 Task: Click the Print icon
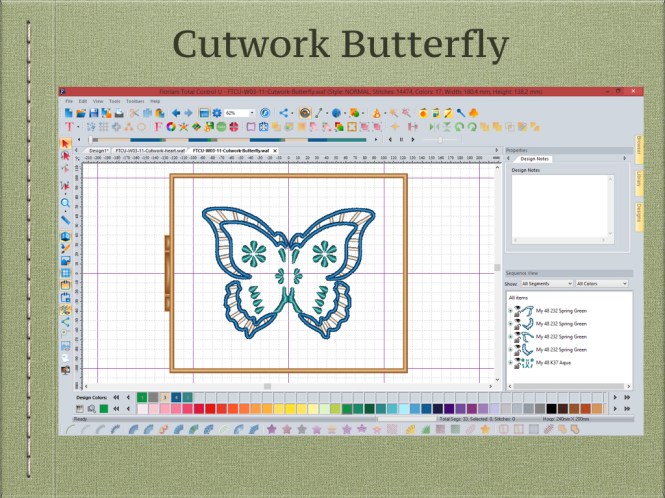[x=119, y=113]
